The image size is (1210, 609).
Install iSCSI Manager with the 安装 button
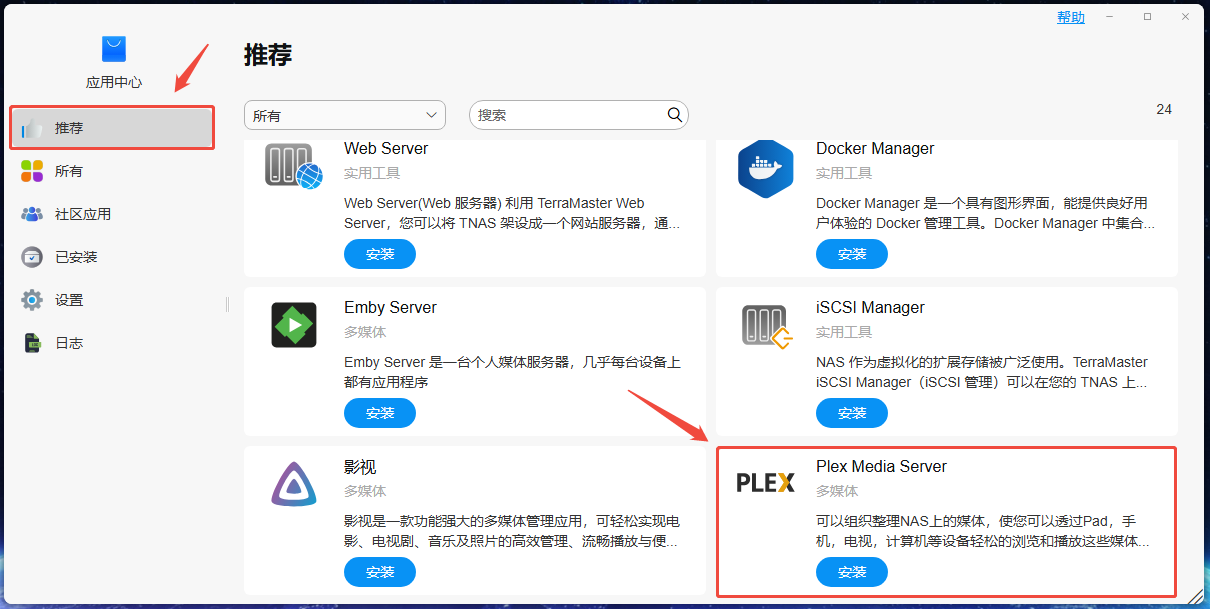(852, 413)
